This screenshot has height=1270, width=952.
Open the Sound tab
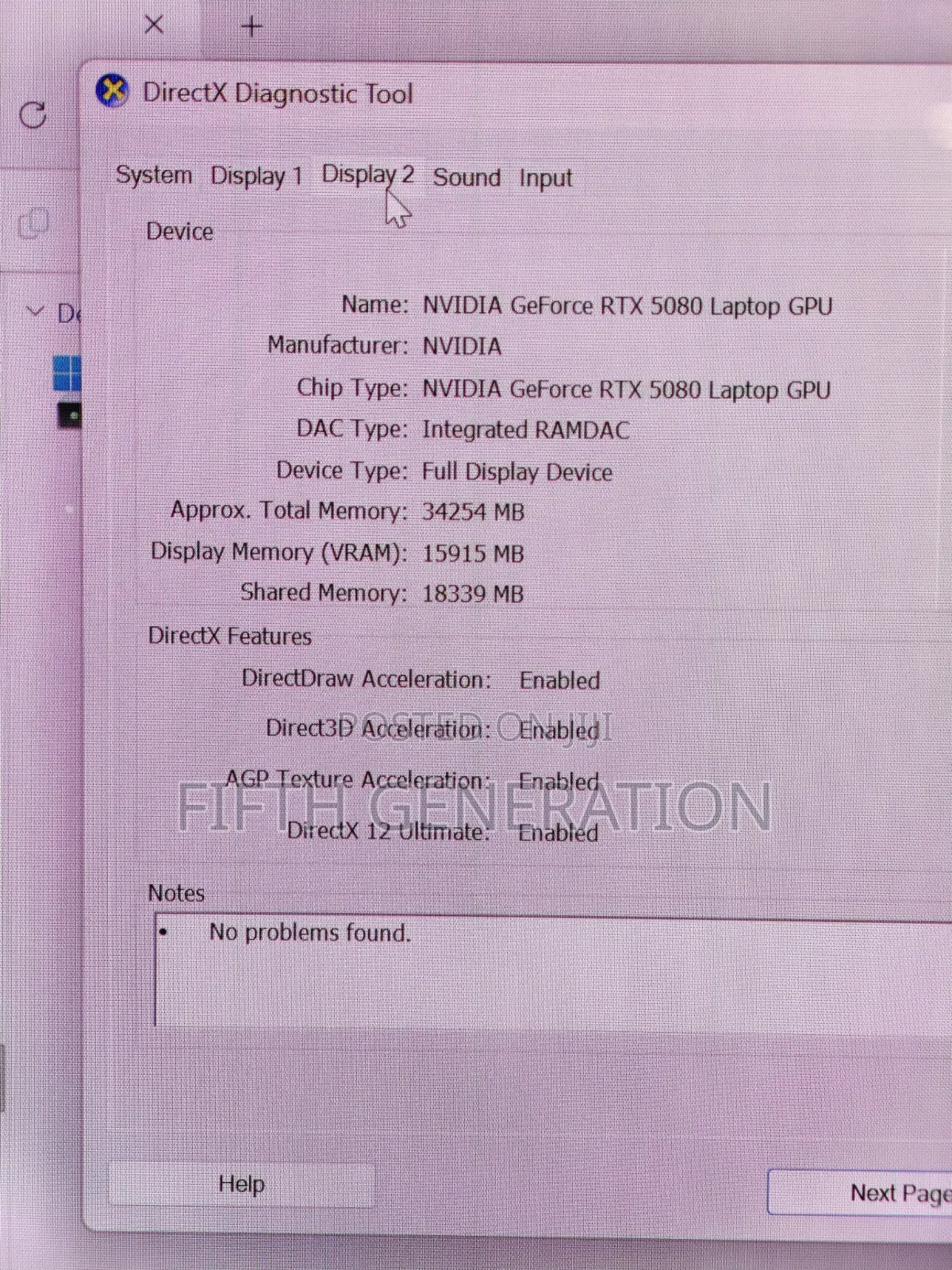[466, 177]
